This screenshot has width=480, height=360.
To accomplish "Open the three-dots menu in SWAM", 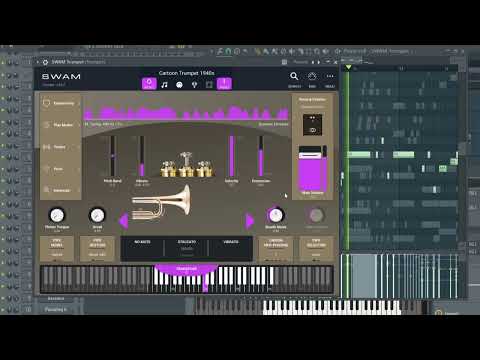I will [330, 76].
